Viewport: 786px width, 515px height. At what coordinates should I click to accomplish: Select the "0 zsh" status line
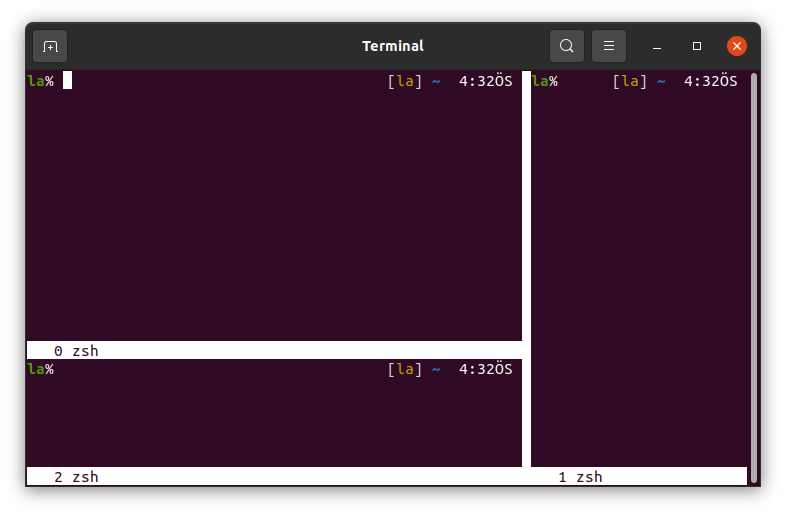click(76, 351)
